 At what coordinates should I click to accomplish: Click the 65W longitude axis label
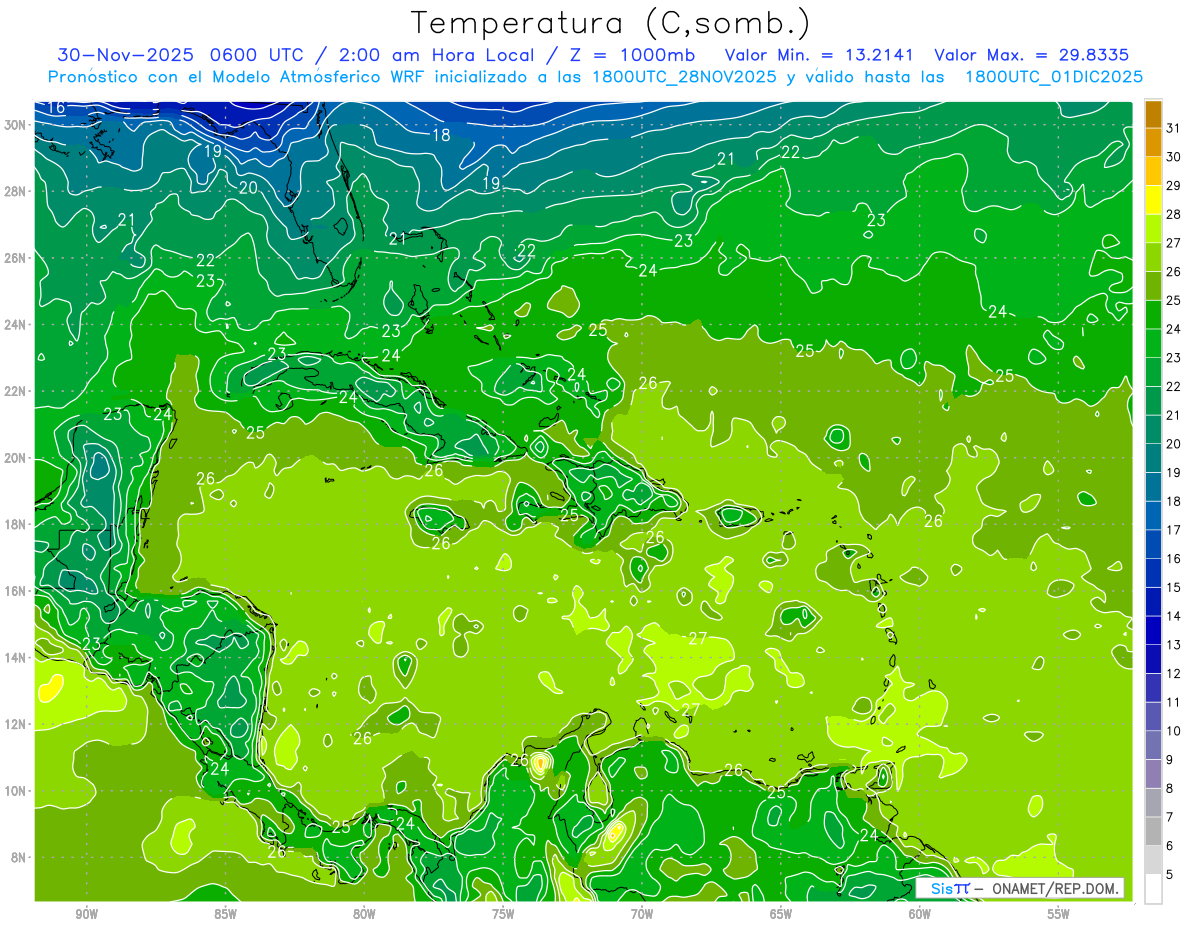click(x=781, y=914)
